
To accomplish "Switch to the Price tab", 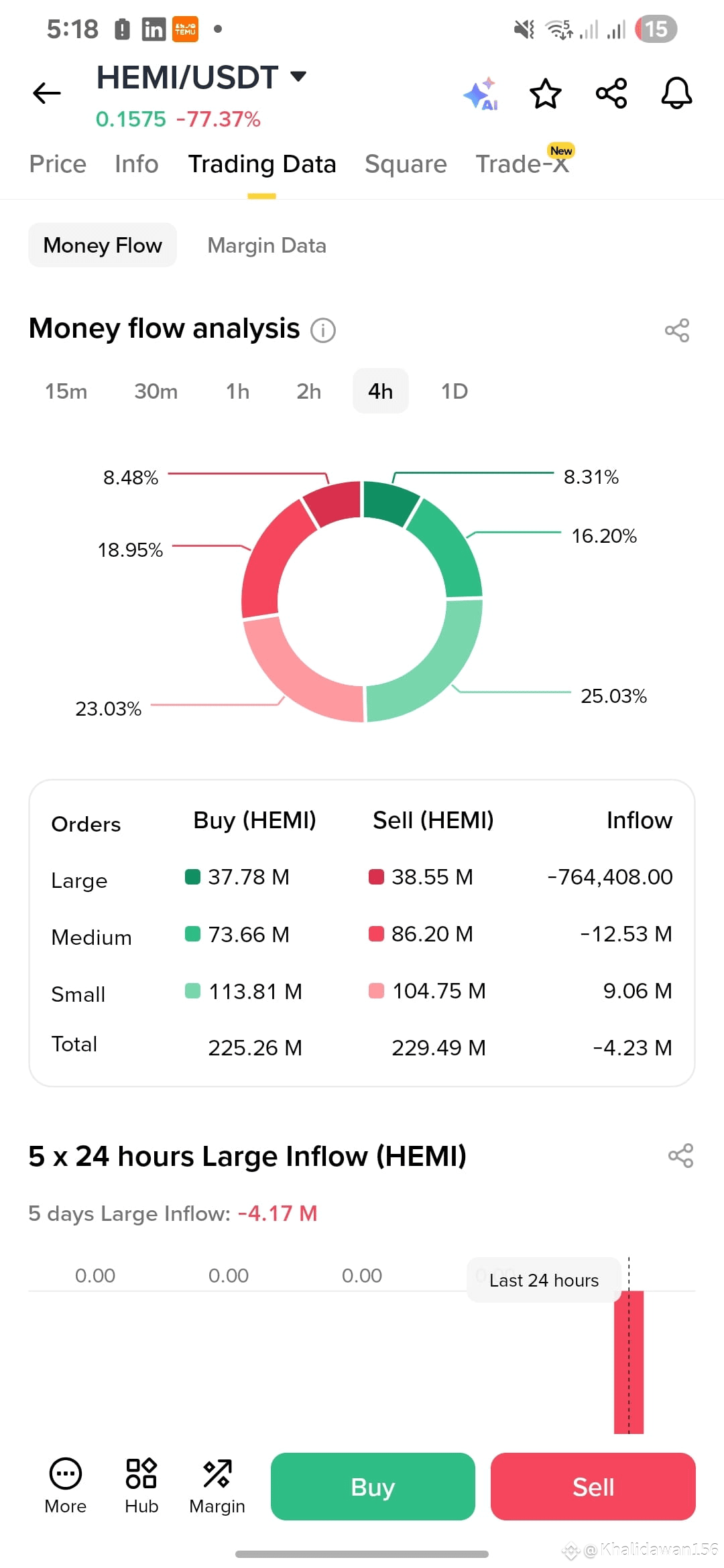I will [58, 164].
